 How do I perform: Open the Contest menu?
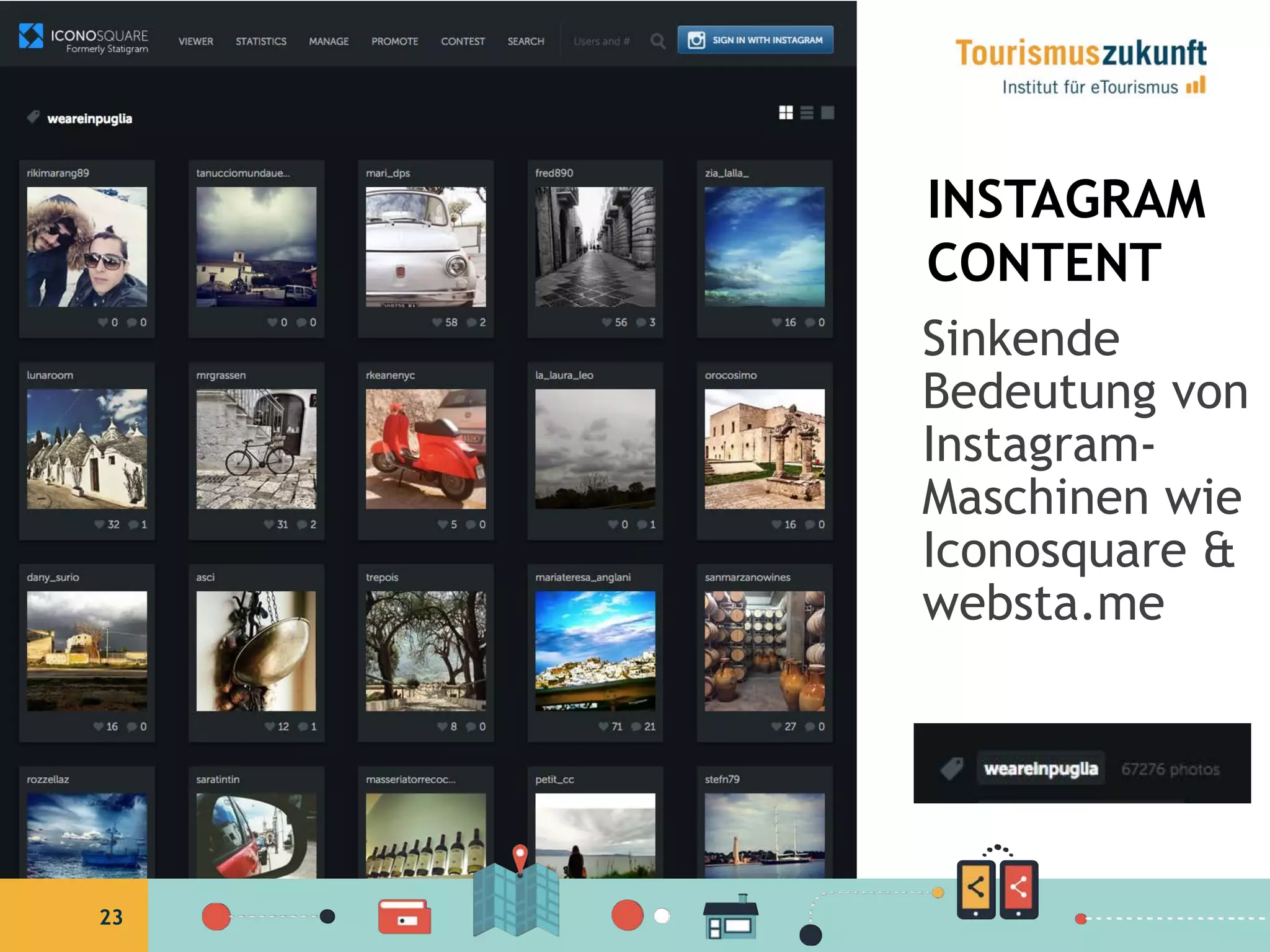[463, 42]
